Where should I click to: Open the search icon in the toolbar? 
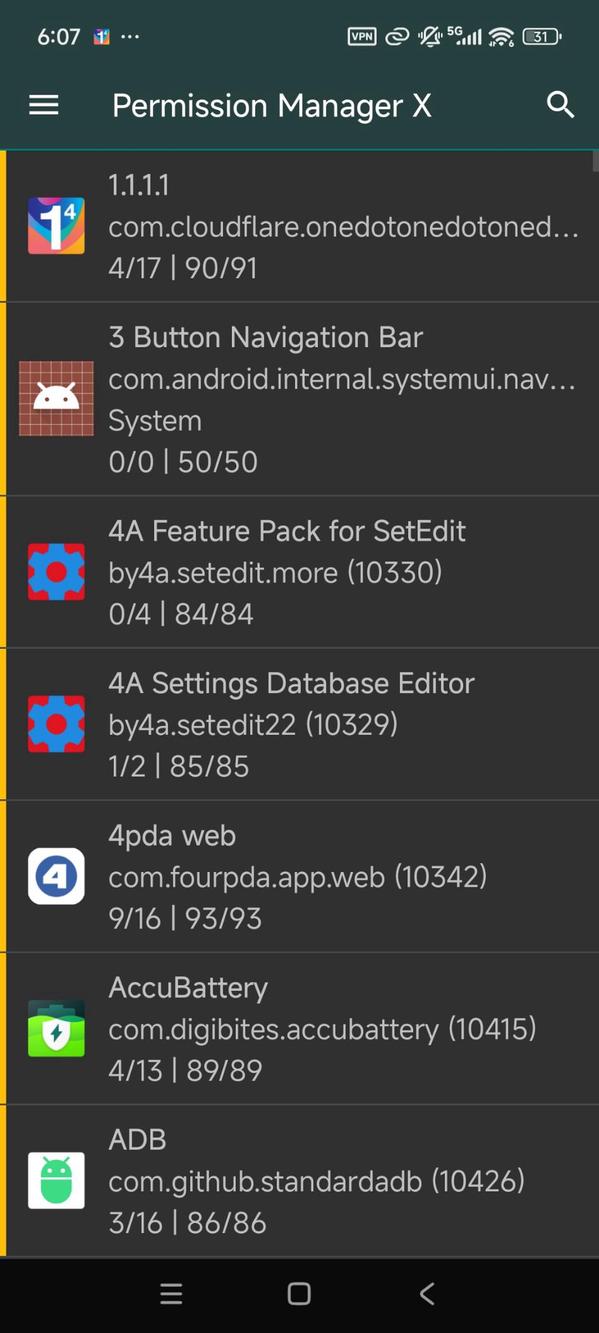coord(559,105)
